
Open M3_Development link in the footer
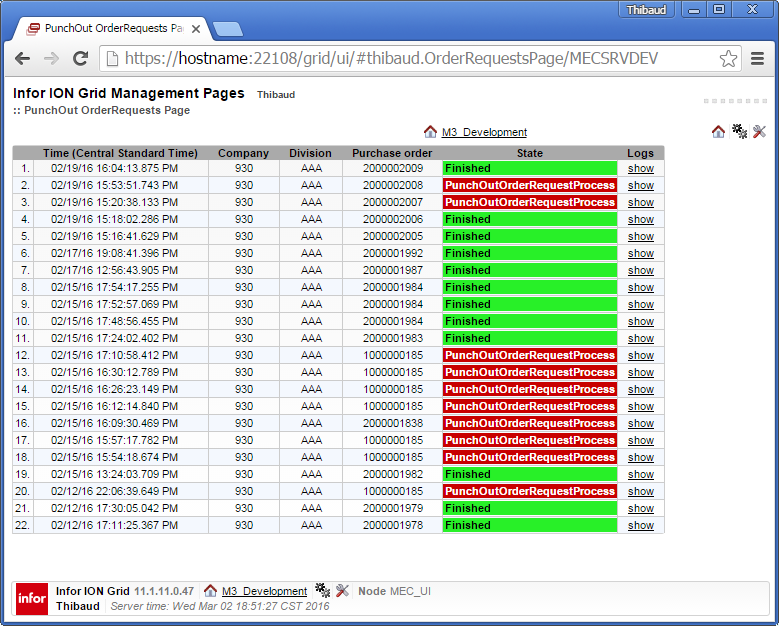(264, 591)
